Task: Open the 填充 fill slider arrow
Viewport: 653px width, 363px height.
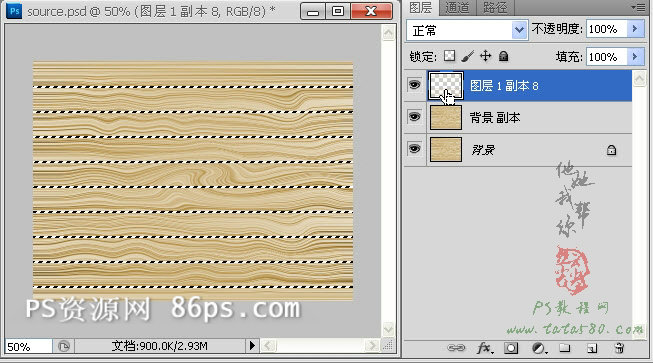Action: click(635, 56)
